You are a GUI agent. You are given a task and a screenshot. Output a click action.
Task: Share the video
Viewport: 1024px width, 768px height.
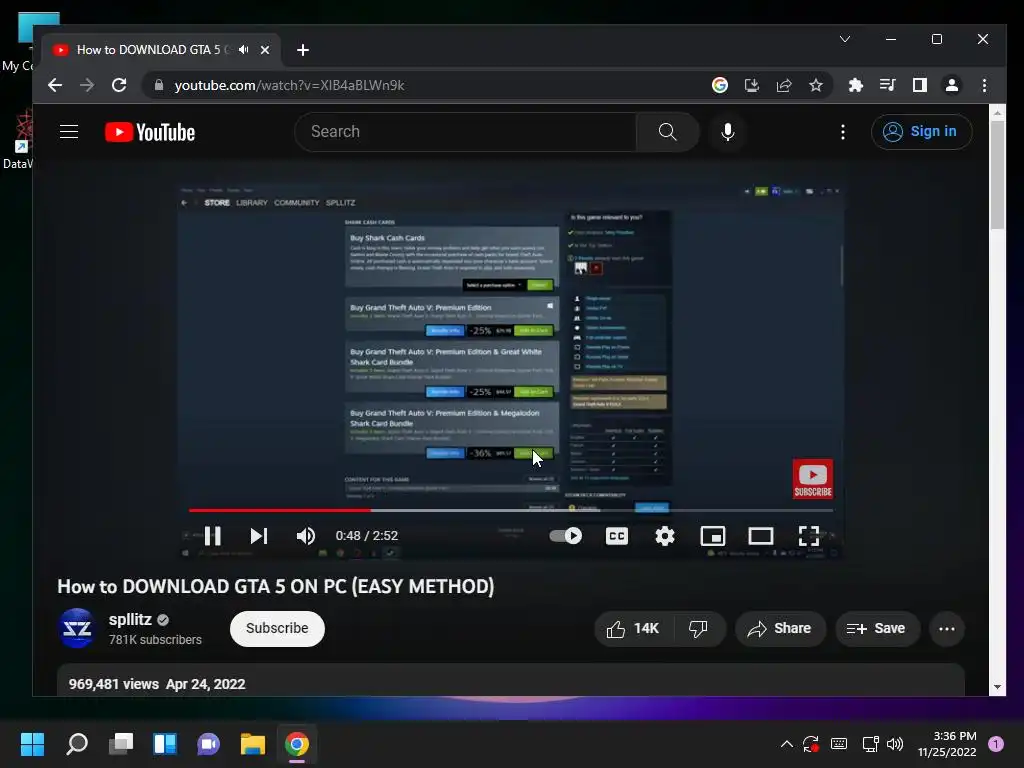click(780, 628)
